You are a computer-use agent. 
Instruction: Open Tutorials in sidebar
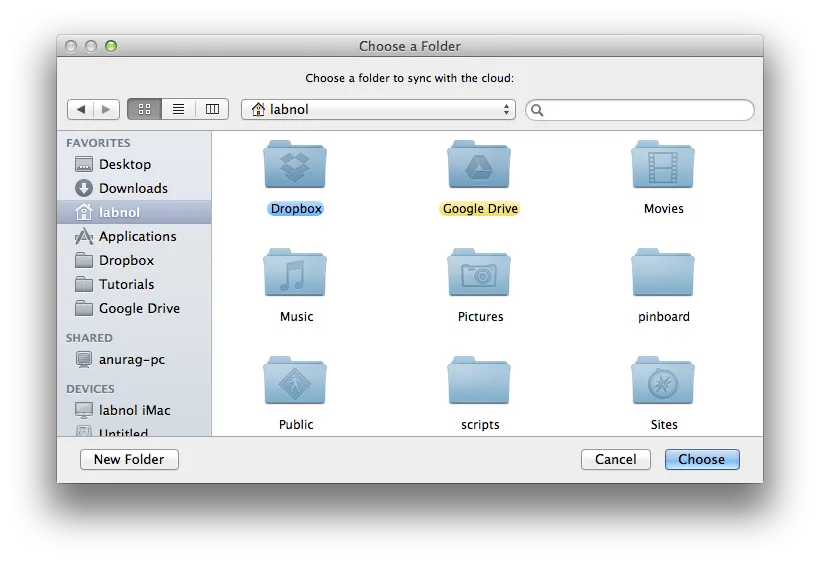[134, 284]
